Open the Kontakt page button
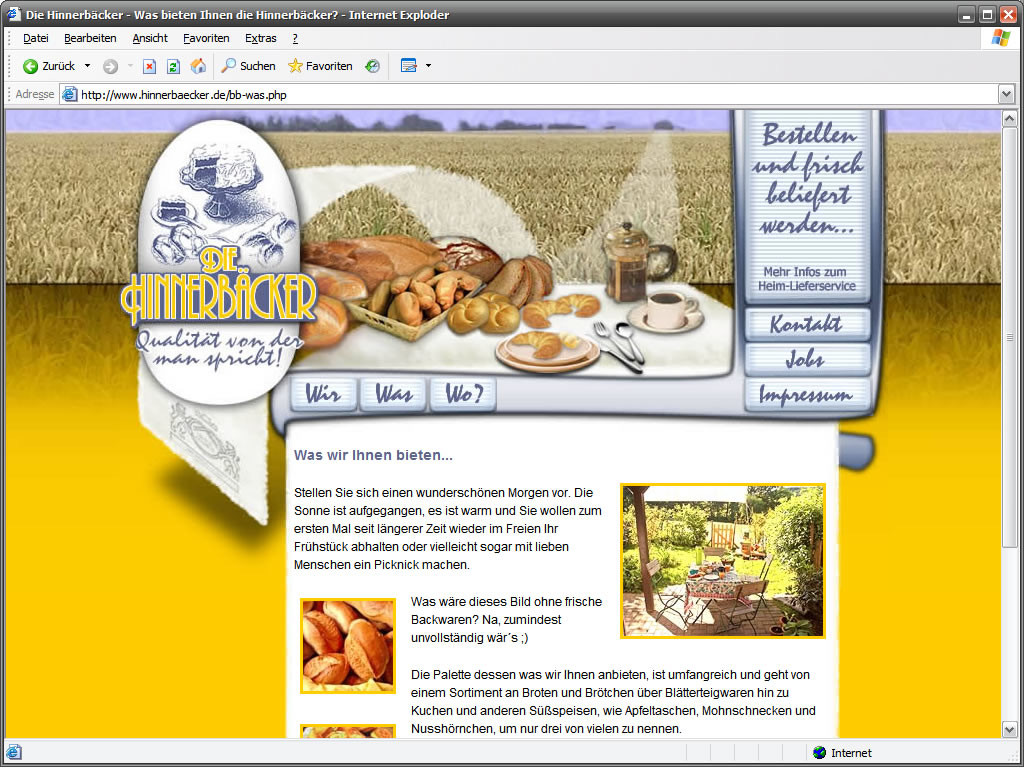 (x=807, y=324)
